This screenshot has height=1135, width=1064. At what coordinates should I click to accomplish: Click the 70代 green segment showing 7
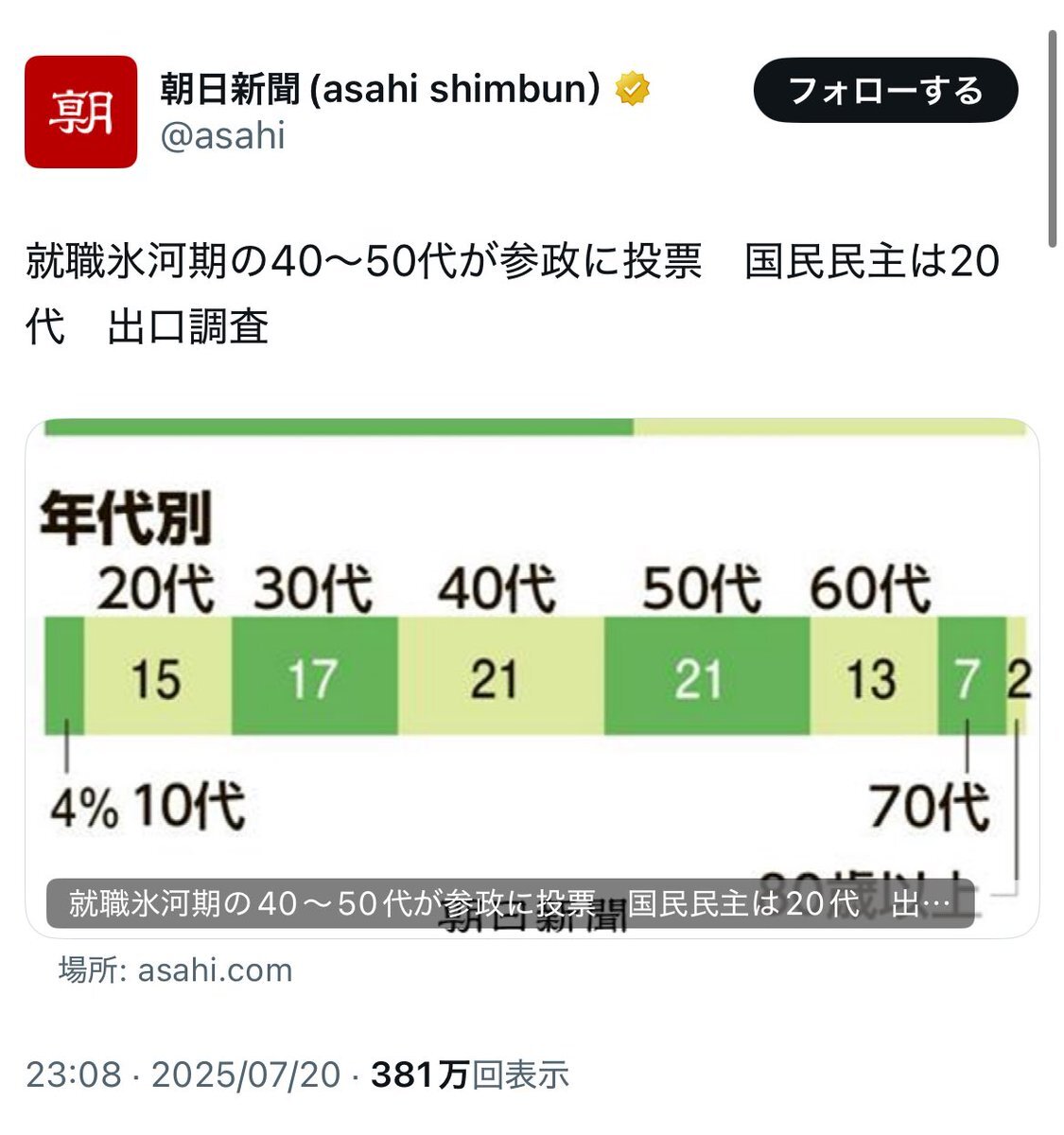pos(971,676)
